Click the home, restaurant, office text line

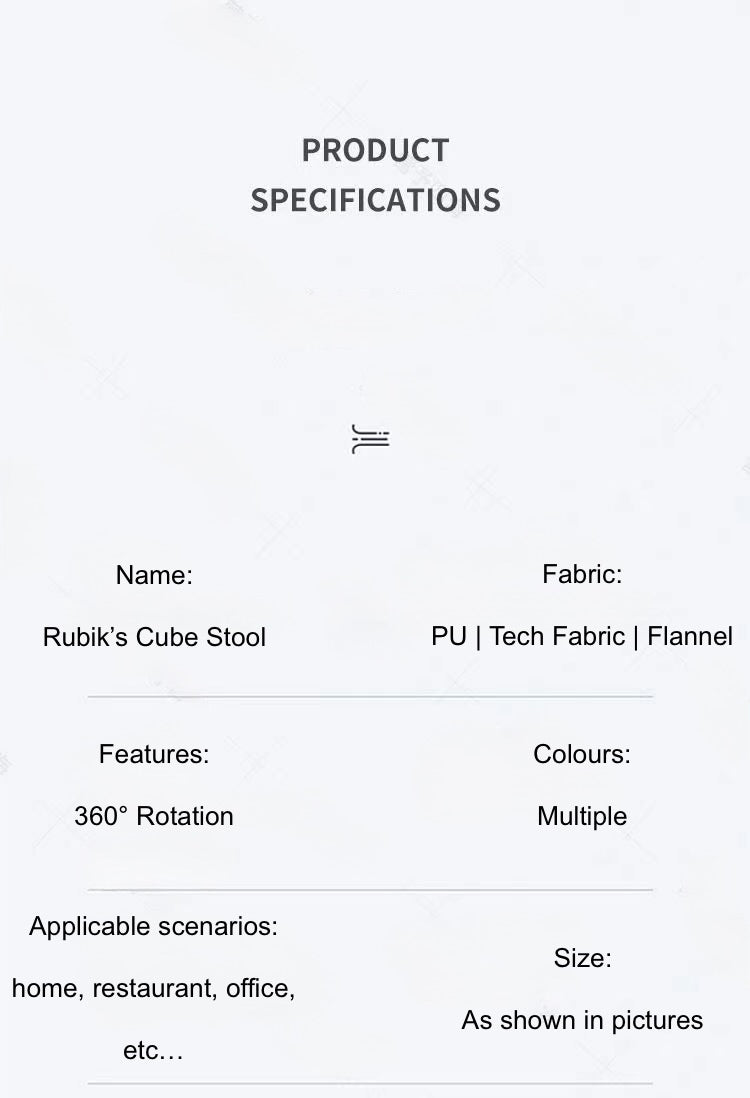click(154, 988)
